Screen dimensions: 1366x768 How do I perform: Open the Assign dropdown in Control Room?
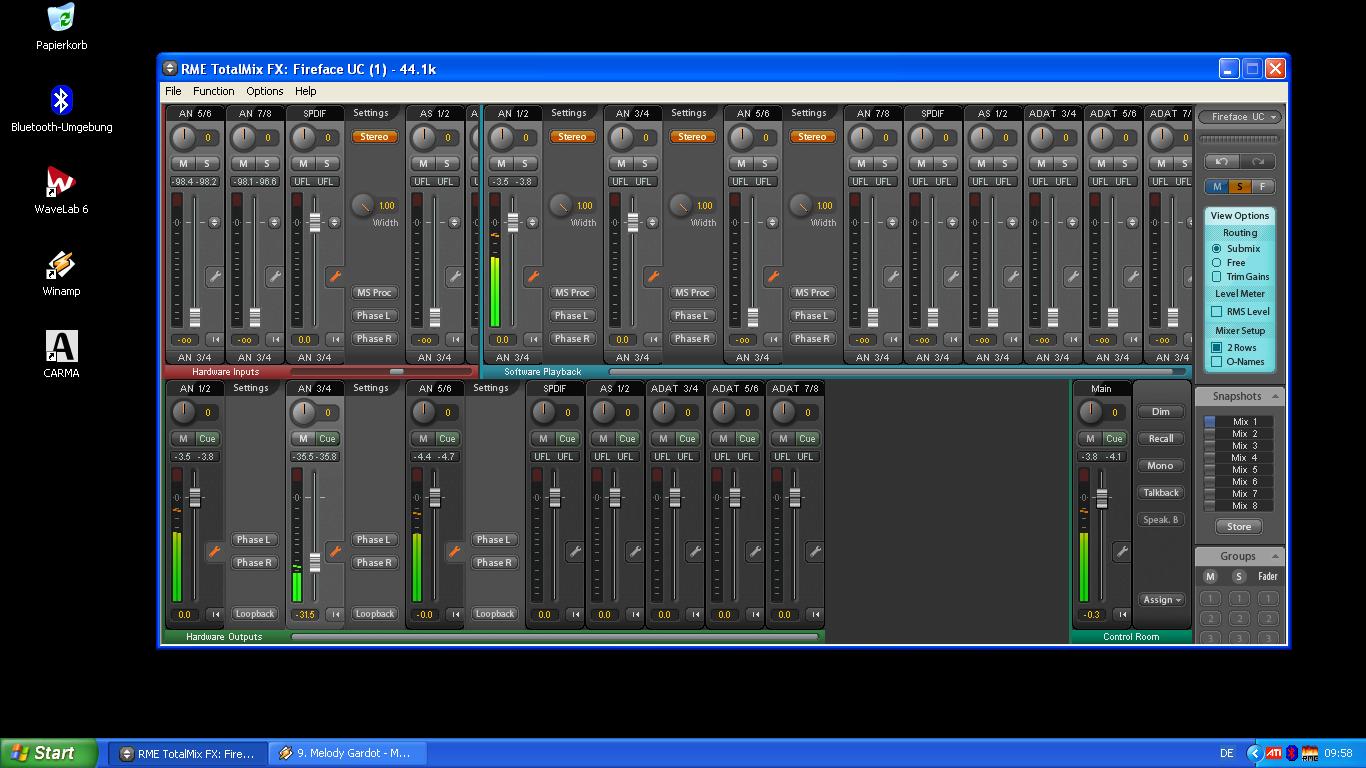tap(1161, 600)
